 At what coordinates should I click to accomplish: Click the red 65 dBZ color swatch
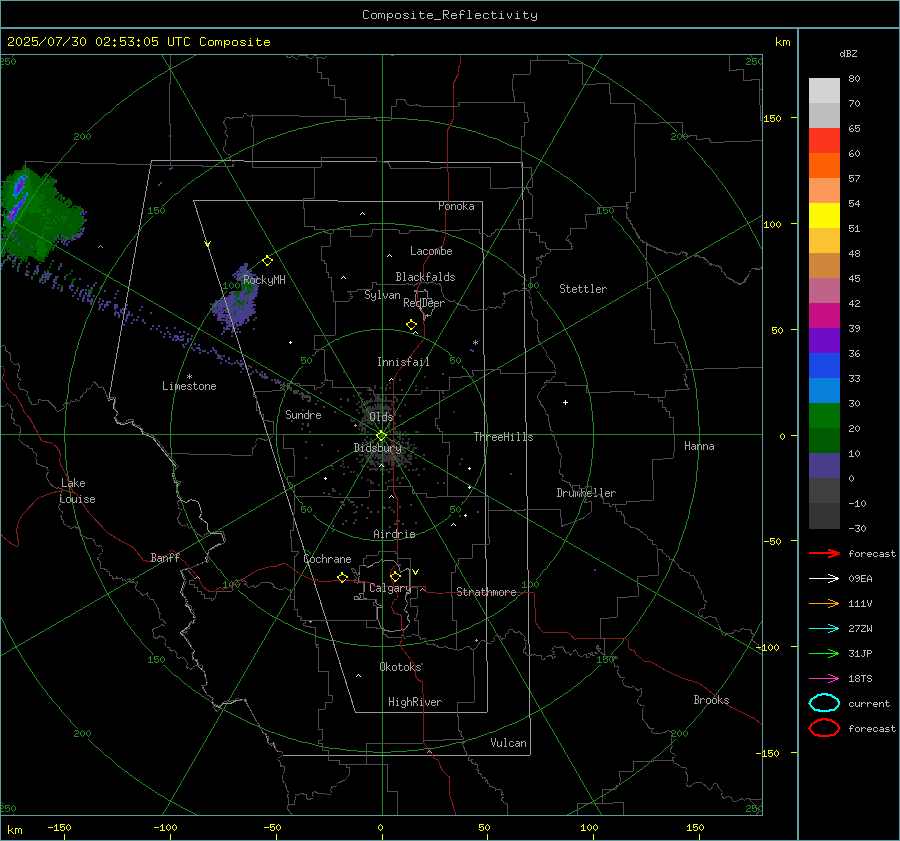[x=824, y=140]
